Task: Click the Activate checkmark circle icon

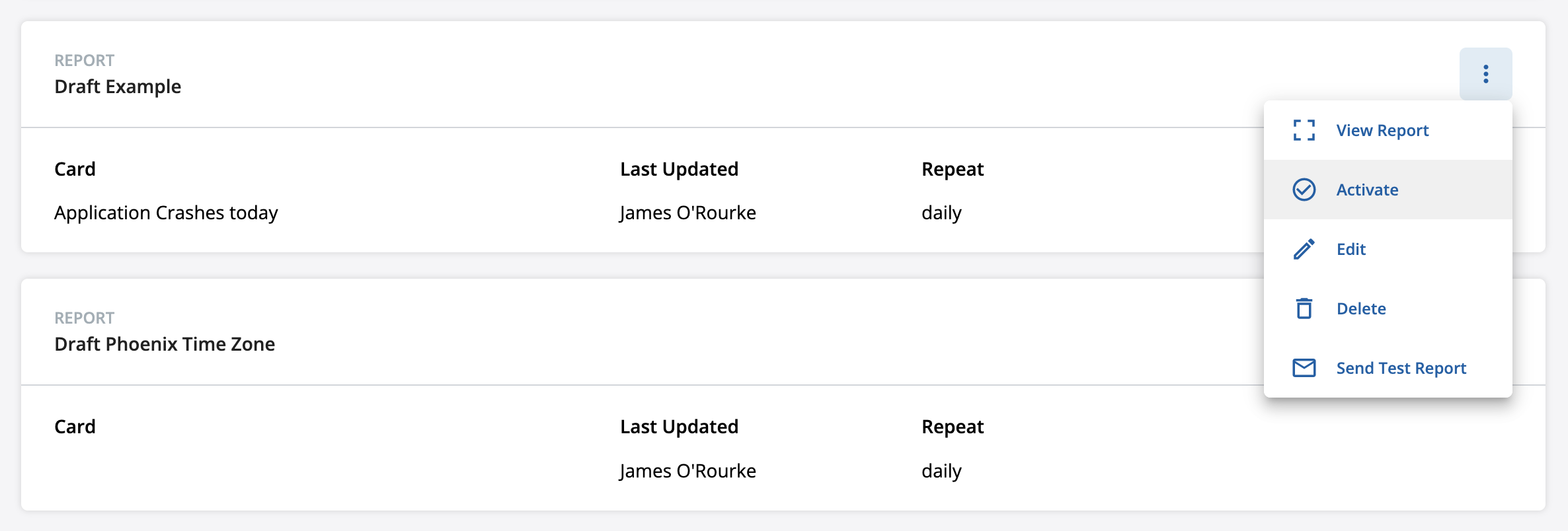Action: click(x=1304, y=190)
